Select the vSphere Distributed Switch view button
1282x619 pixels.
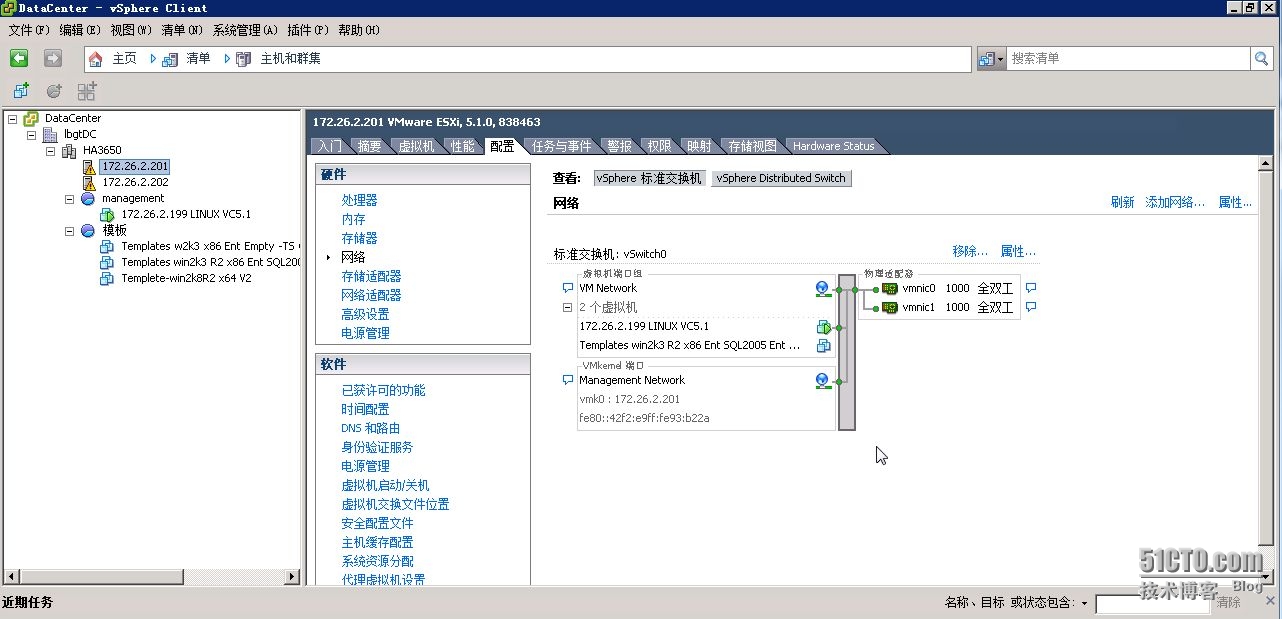[x=781, y=178]
